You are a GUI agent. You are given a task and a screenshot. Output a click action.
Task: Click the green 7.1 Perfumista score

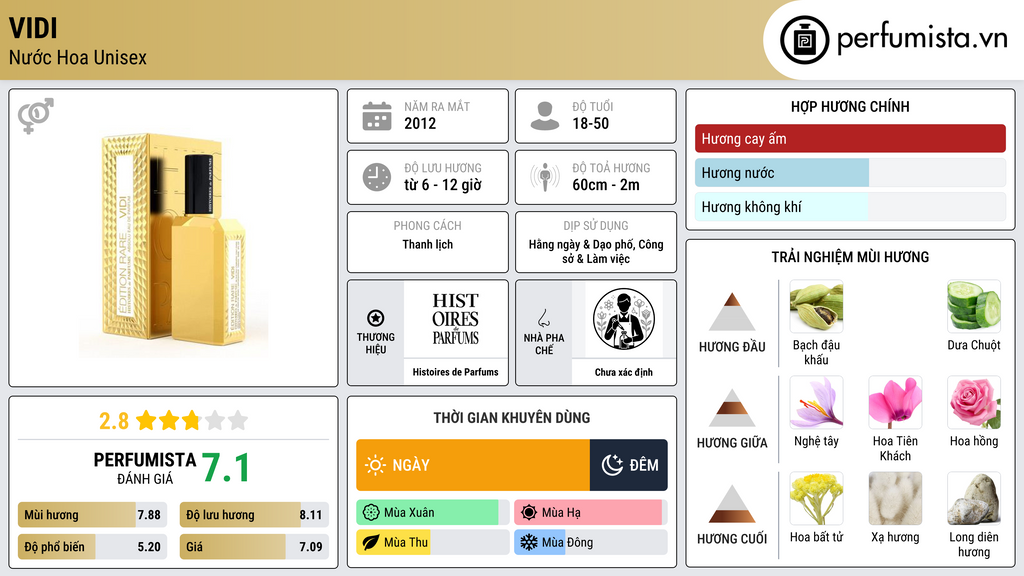coord(225,468)
